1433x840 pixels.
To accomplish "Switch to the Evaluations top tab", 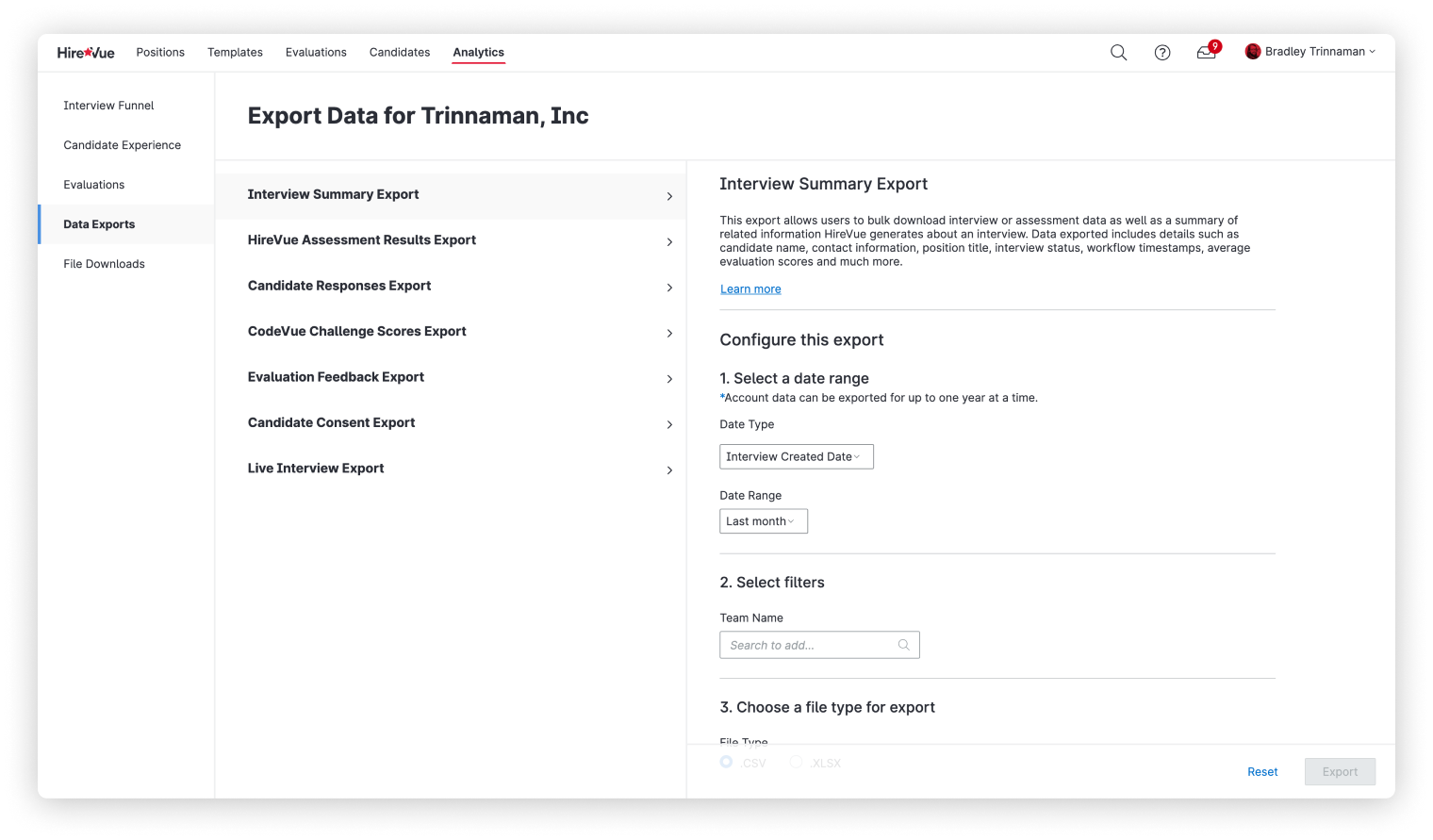I will (316, 53).
